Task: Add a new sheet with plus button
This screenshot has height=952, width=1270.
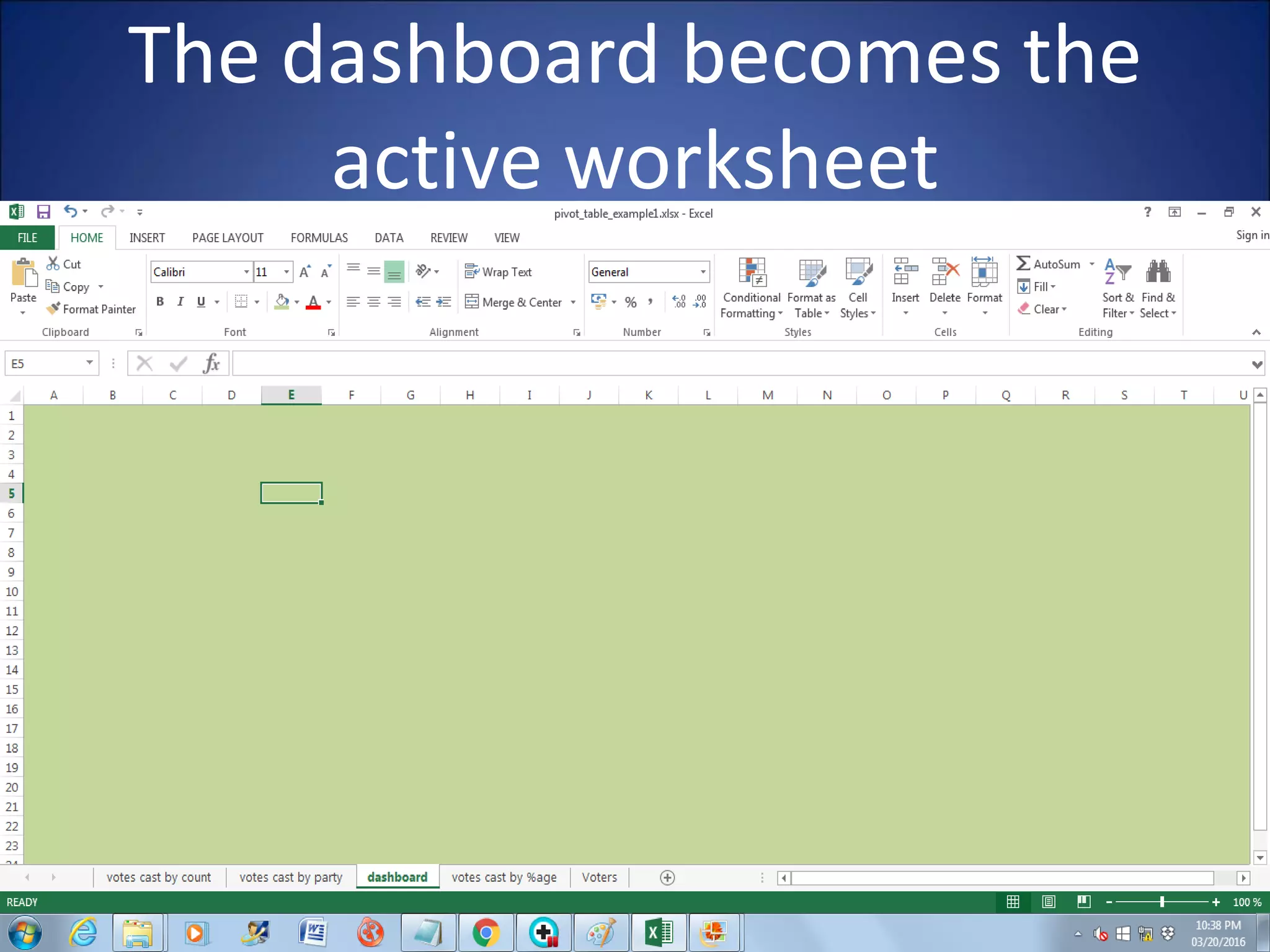Action: [x=667, y=878]
